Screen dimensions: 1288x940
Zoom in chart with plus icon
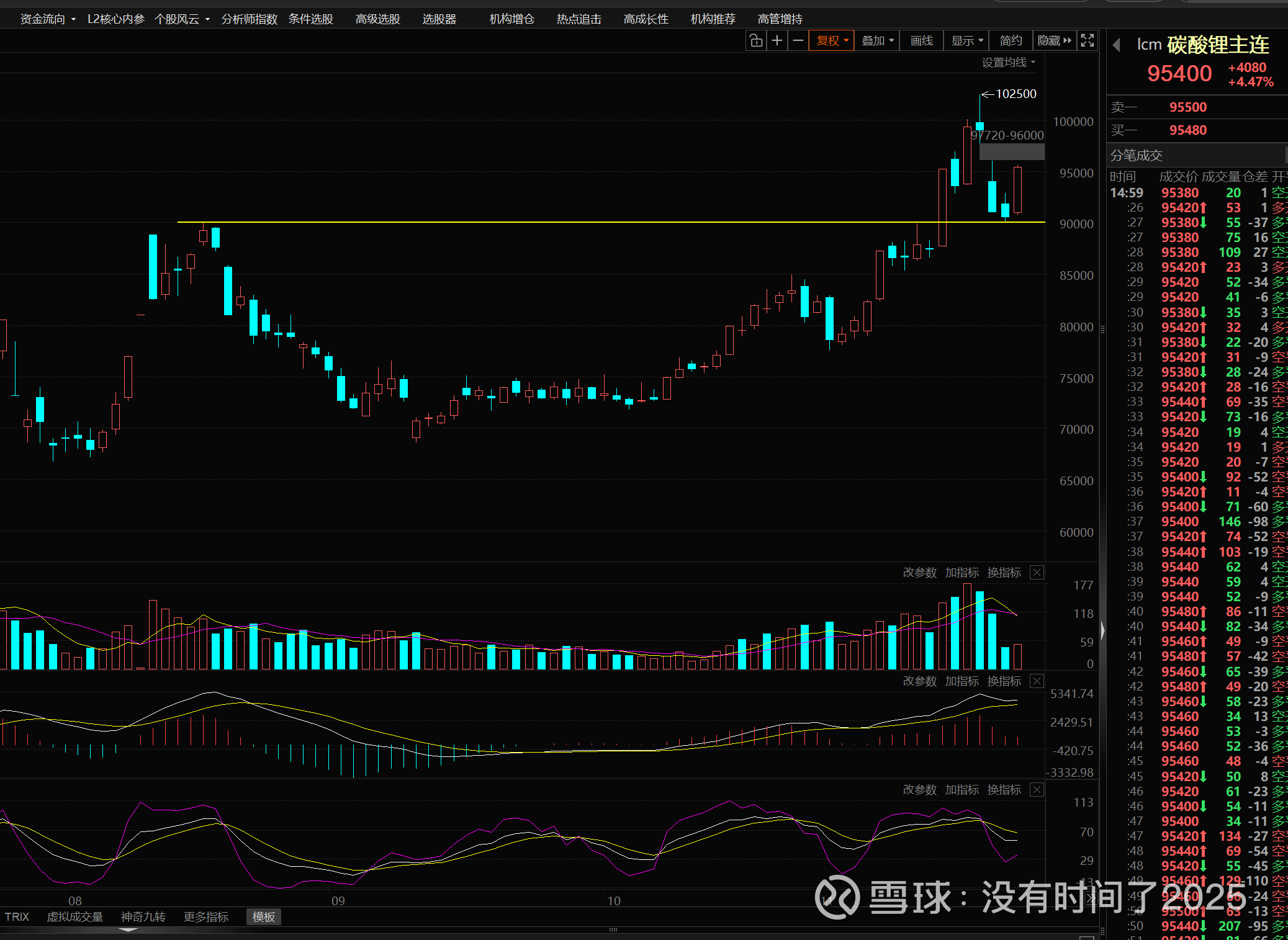tap(777, 41)
